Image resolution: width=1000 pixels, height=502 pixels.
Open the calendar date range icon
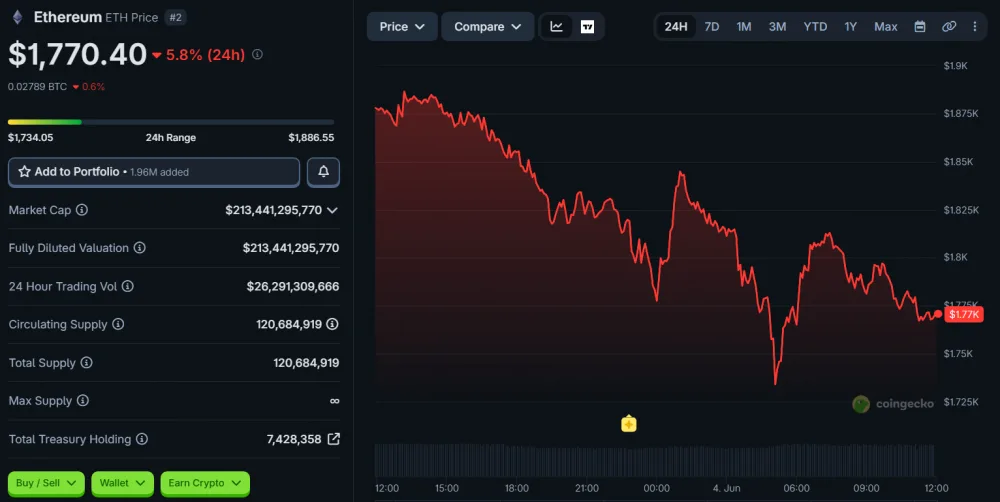pyautogui.click(x=920, y=27)
